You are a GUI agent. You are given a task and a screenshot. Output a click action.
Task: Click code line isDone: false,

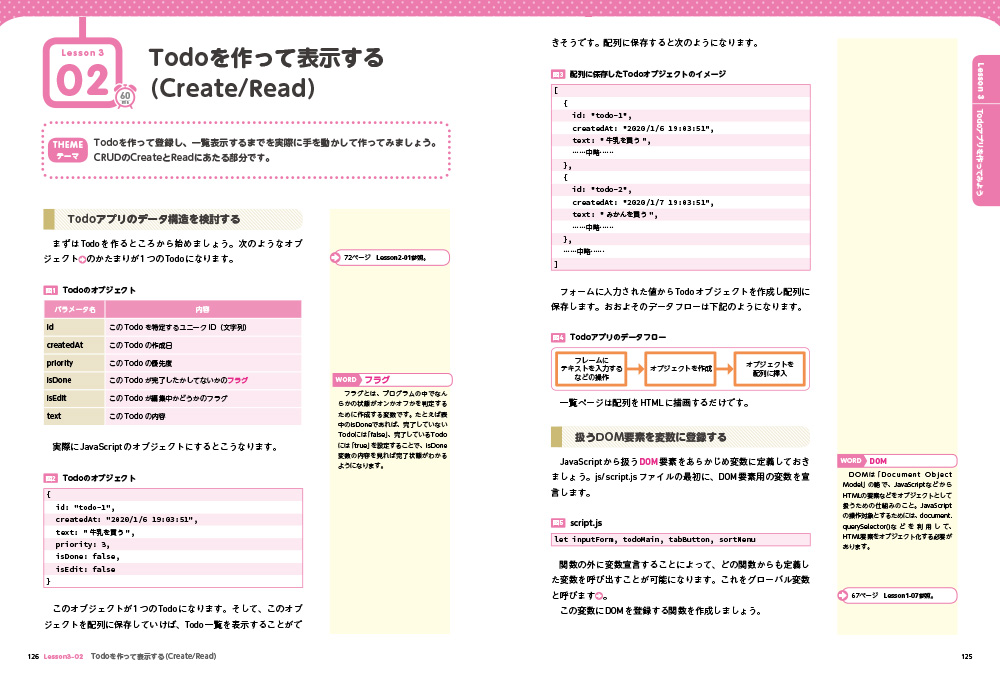point(87,557)
